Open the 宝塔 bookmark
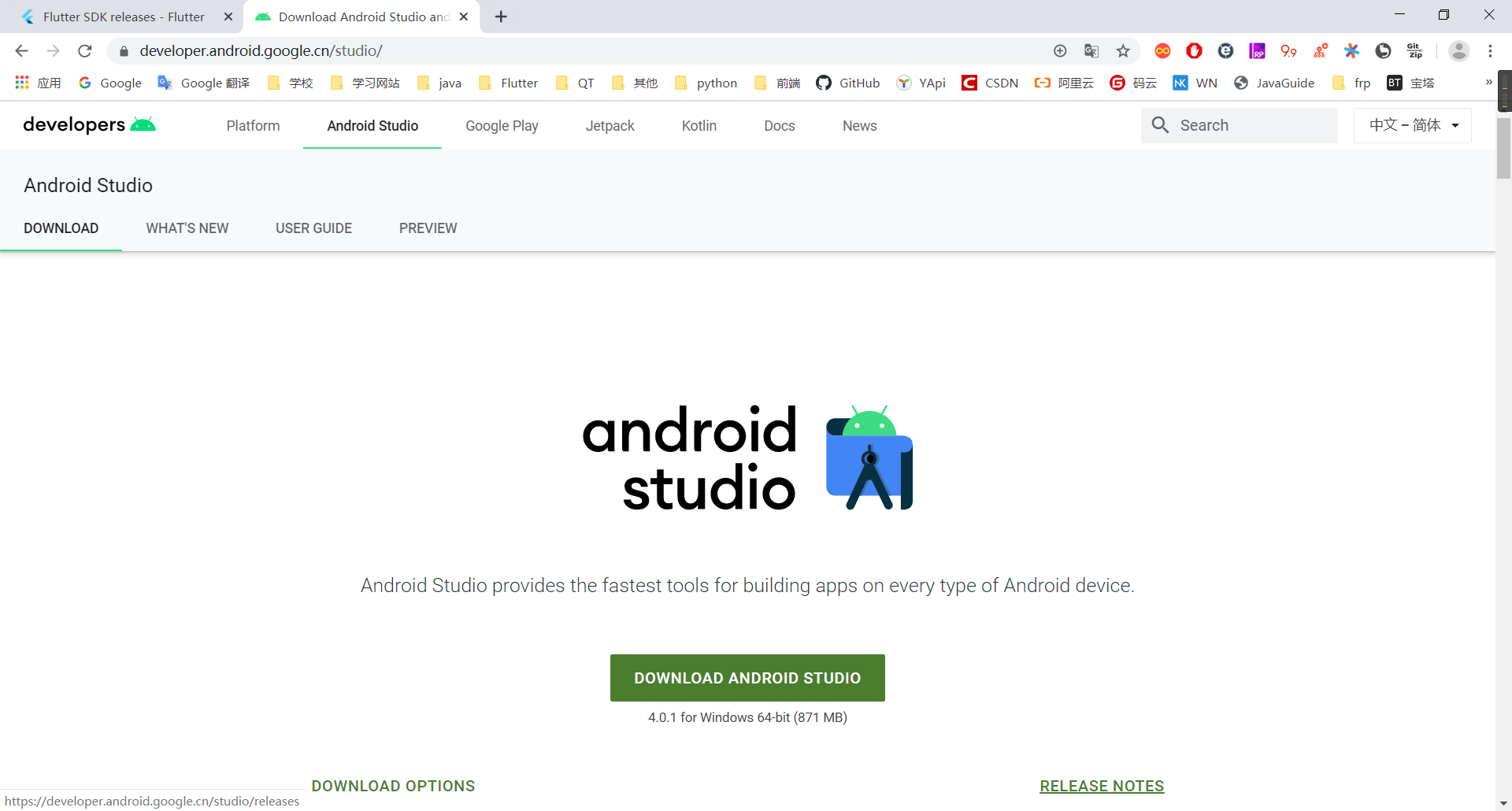The width and height of the screenshot is (1512, 811). point(1410,83)
